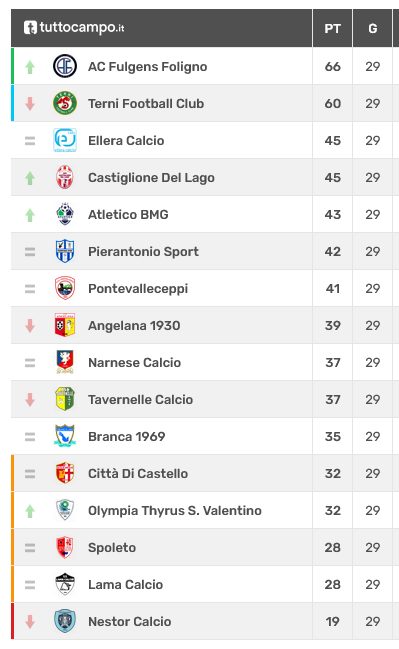Click the Branca 1969 crest

(65, 436)
